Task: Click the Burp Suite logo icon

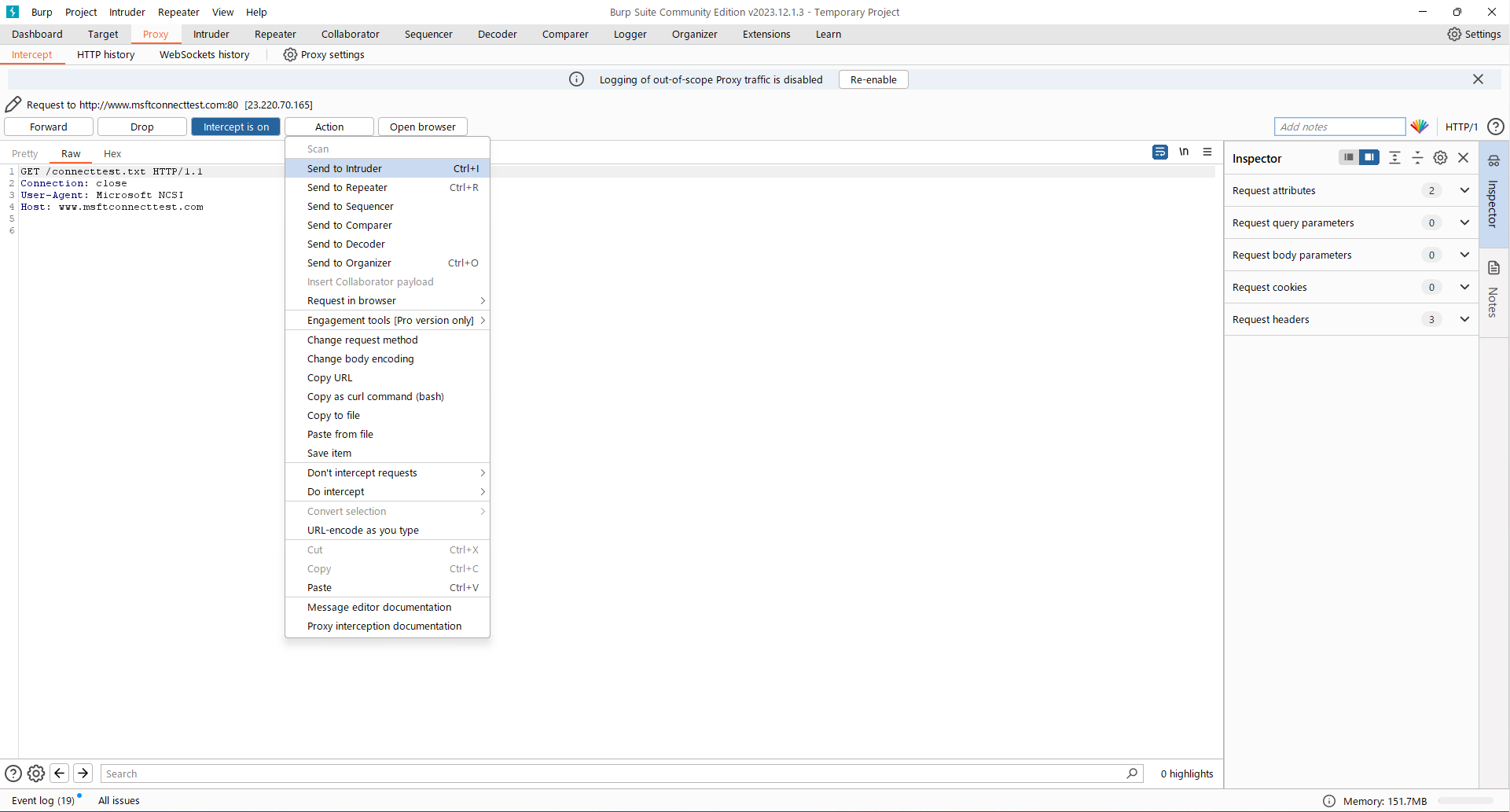Action: [13, 12]
